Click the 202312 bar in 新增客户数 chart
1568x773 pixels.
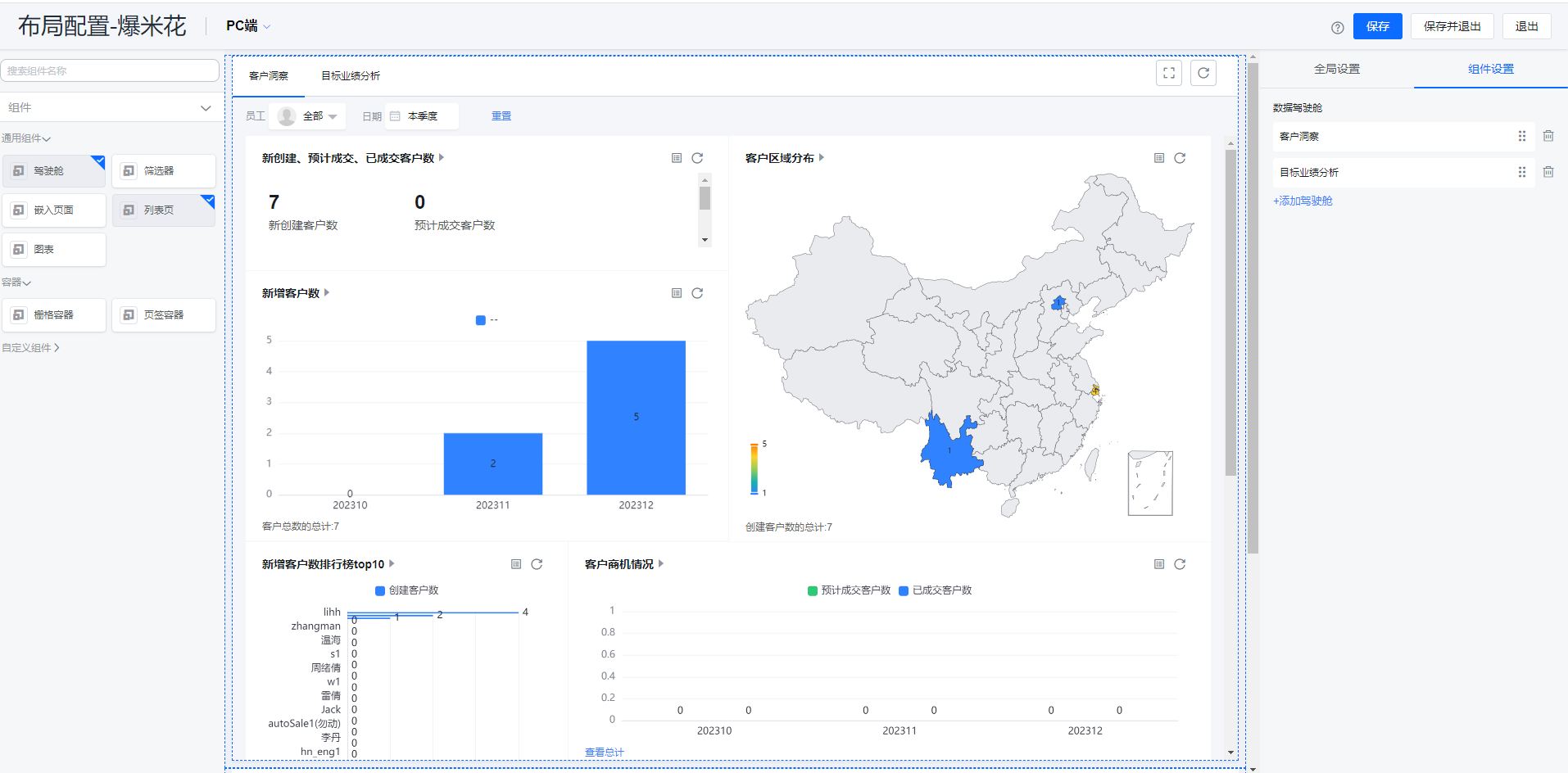point(636,418)
